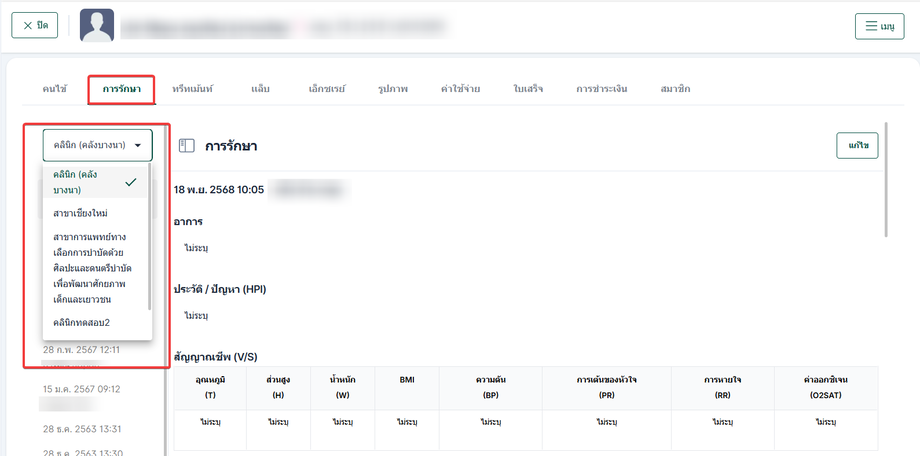Click the treatment panel vertical scrollbar

click(885, 179)
